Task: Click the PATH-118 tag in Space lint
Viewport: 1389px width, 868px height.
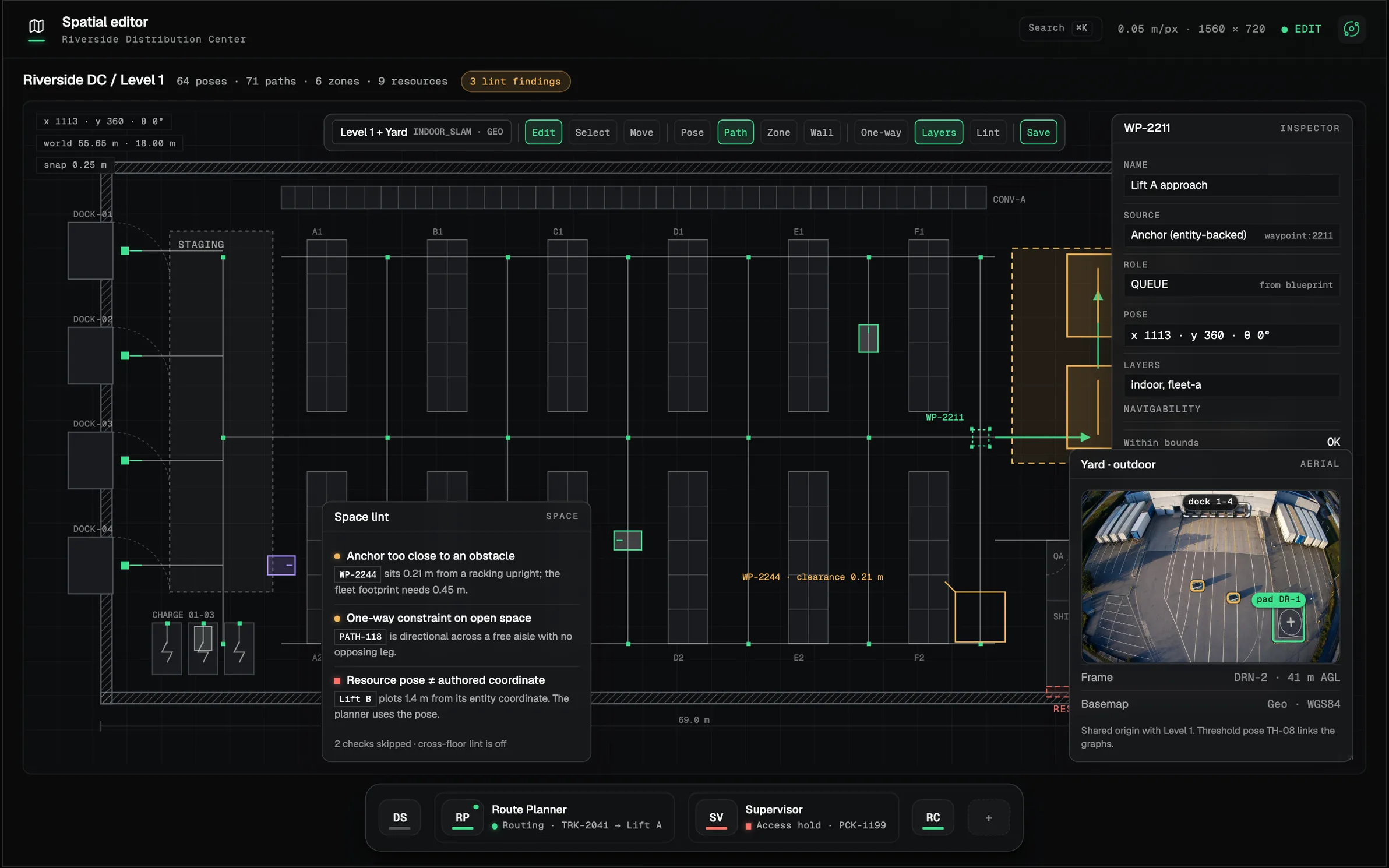Action: point(360,637)
